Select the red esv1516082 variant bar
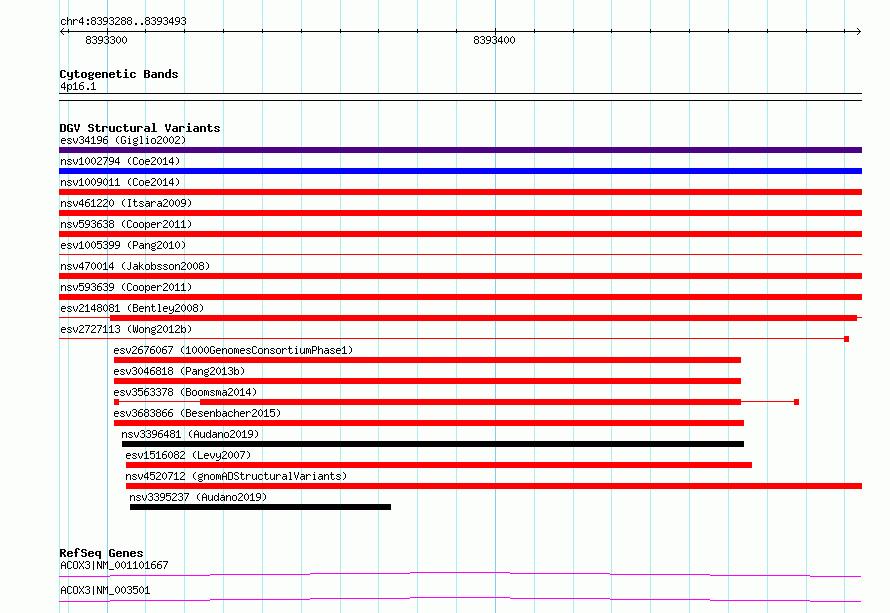The height and width of the screenshot is (613, 890). click(439, 465)
